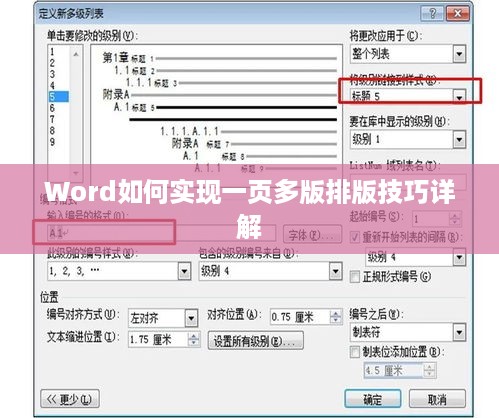Click the 4.5 厘米 tab stop spinner

pyautogui.click(x=429, y=371)
